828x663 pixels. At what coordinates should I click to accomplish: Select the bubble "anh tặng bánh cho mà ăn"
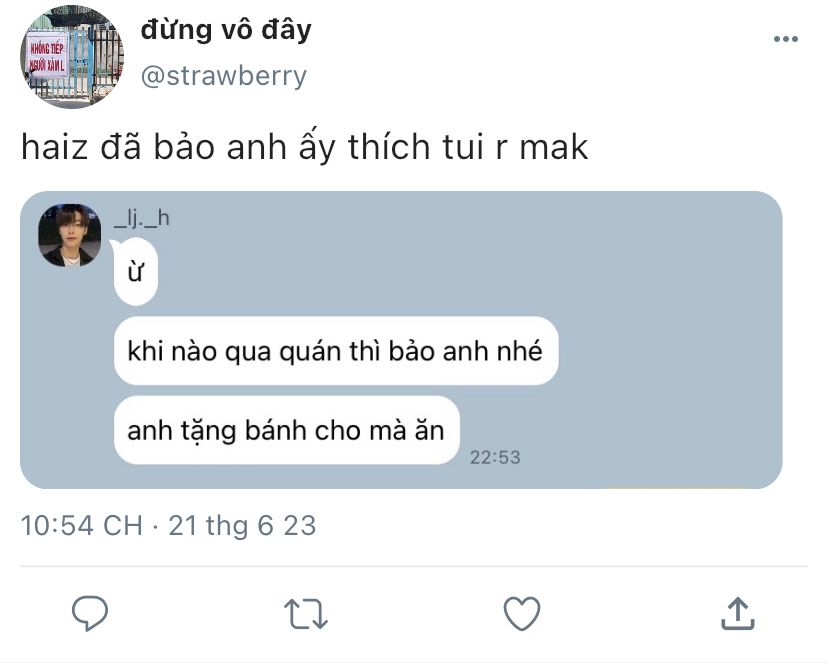[286, 430]
